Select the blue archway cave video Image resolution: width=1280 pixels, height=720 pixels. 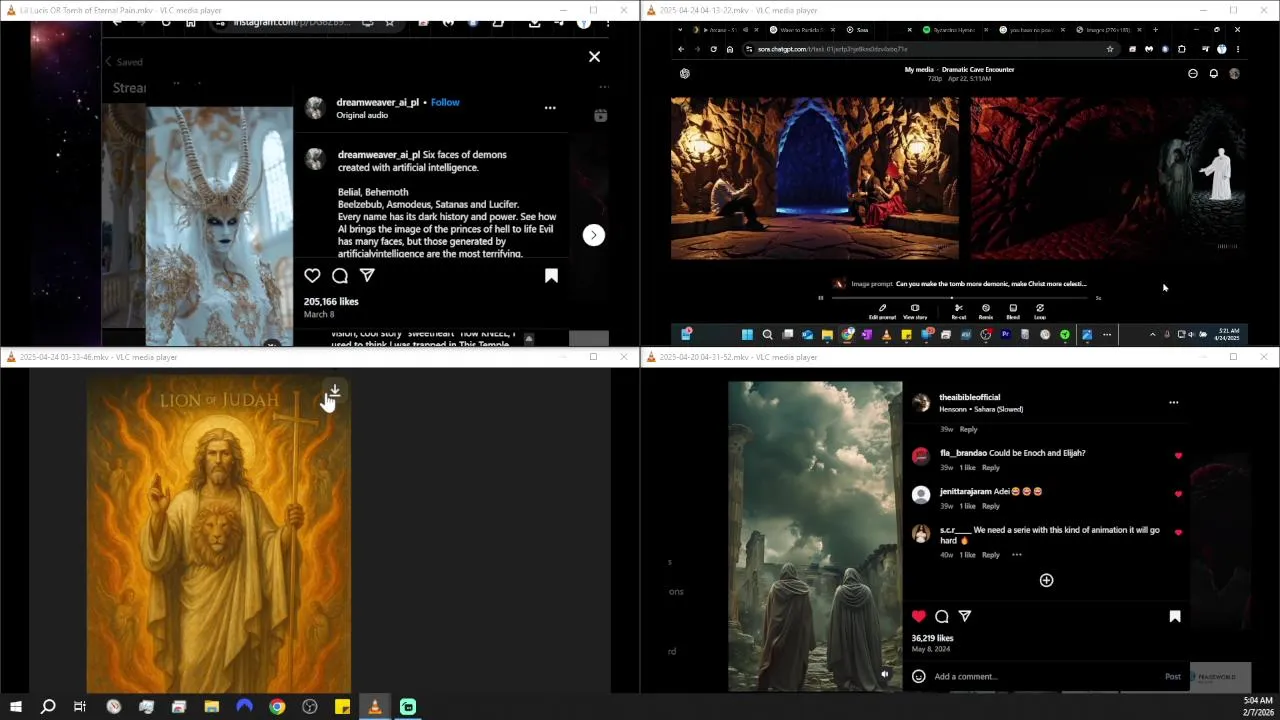click(x=814, y=178)
